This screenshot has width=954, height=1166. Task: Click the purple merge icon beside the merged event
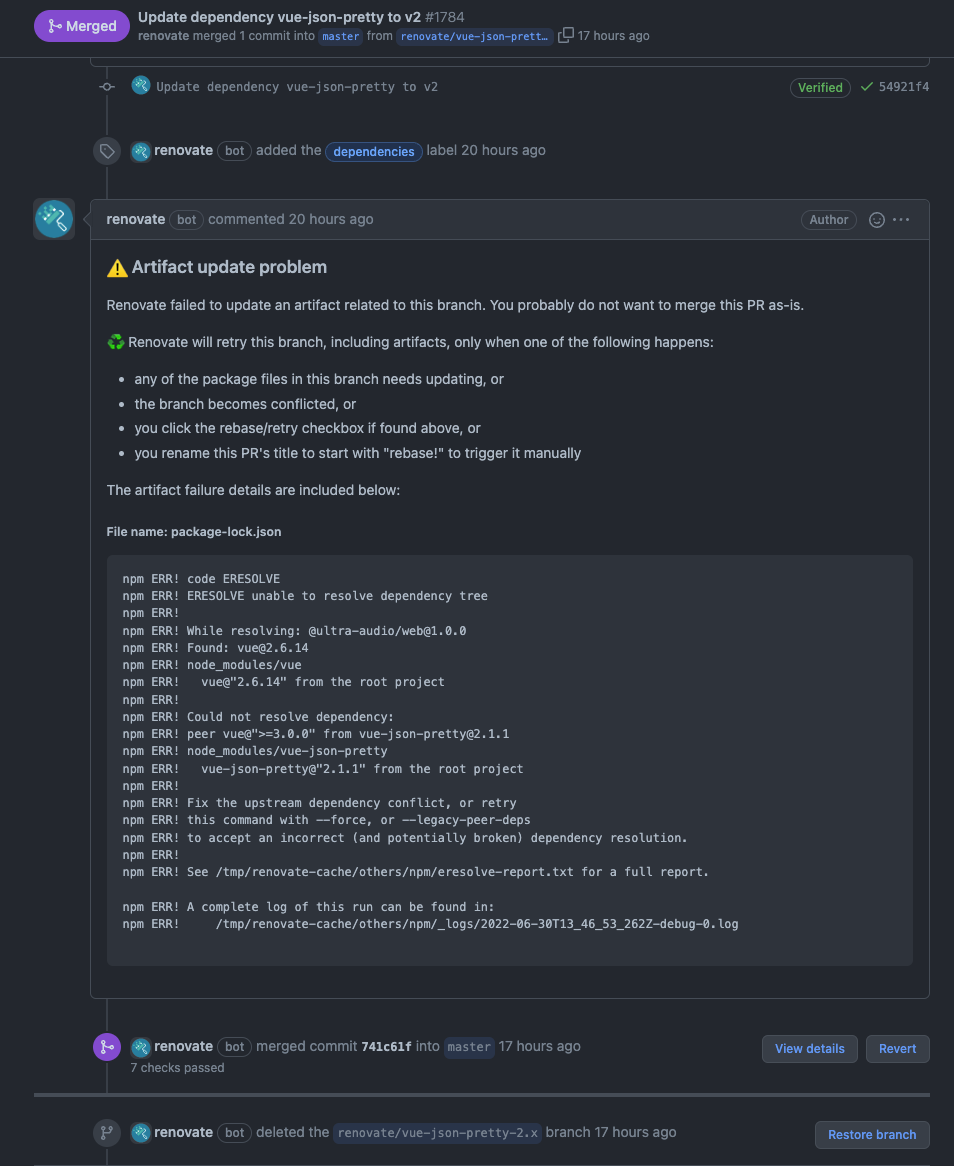[x=107, y=1046]
